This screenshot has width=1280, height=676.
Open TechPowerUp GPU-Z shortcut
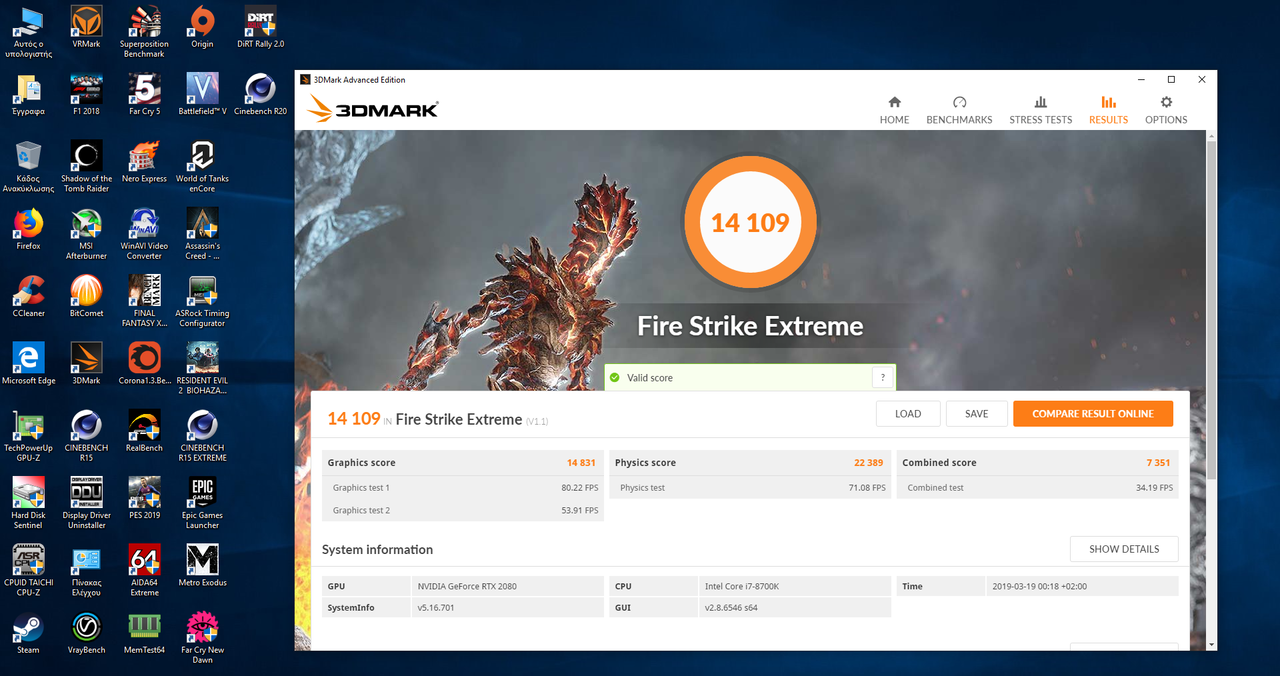point(28,435)
